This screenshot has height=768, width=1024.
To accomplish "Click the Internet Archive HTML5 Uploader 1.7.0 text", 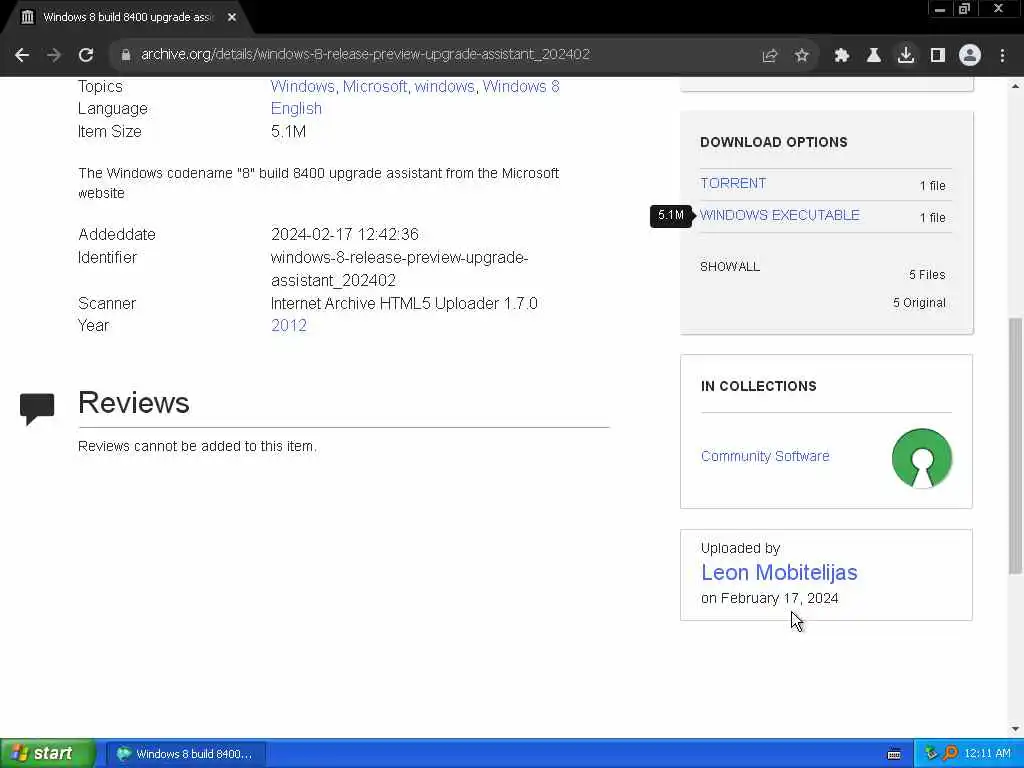I will [404, 304].
